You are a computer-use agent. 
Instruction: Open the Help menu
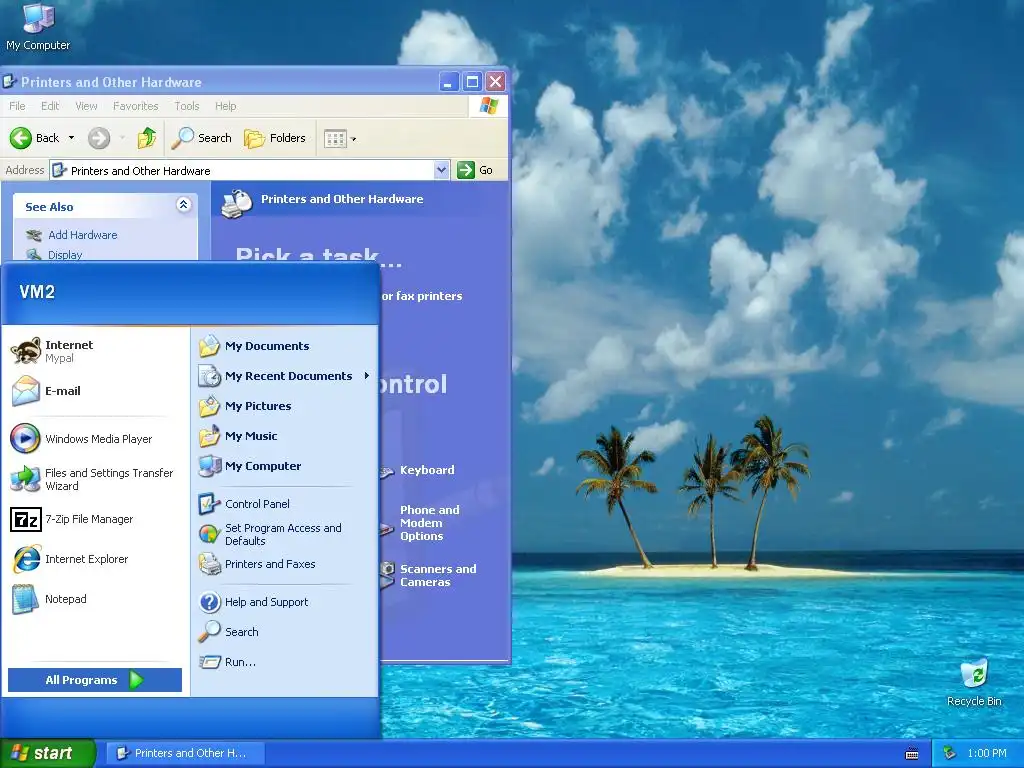[226, 106]
